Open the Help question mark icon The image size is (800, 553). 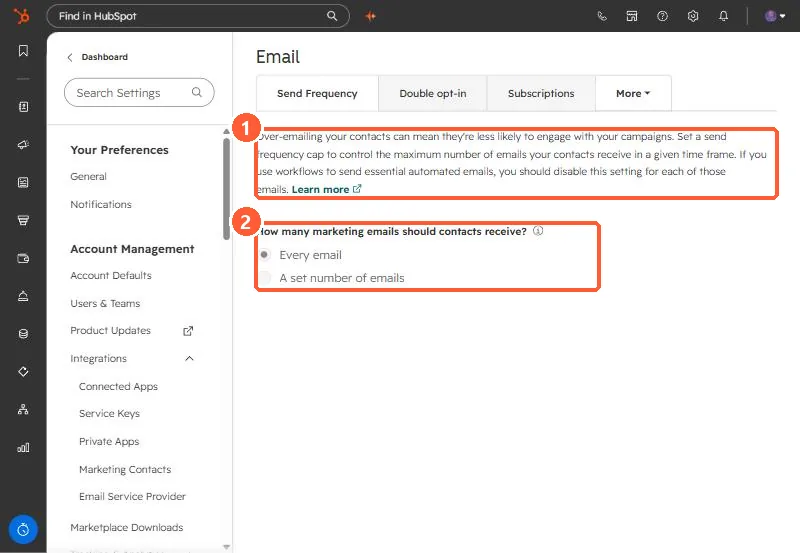point(662,16)
